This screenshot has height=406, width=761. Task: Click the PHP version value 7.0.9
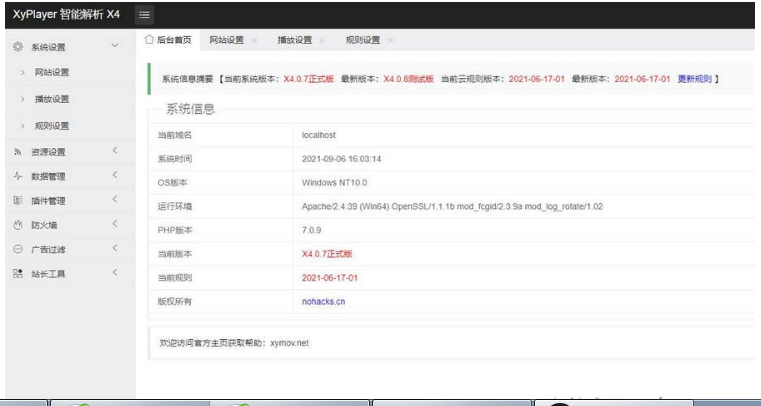(x=311, y=230)
